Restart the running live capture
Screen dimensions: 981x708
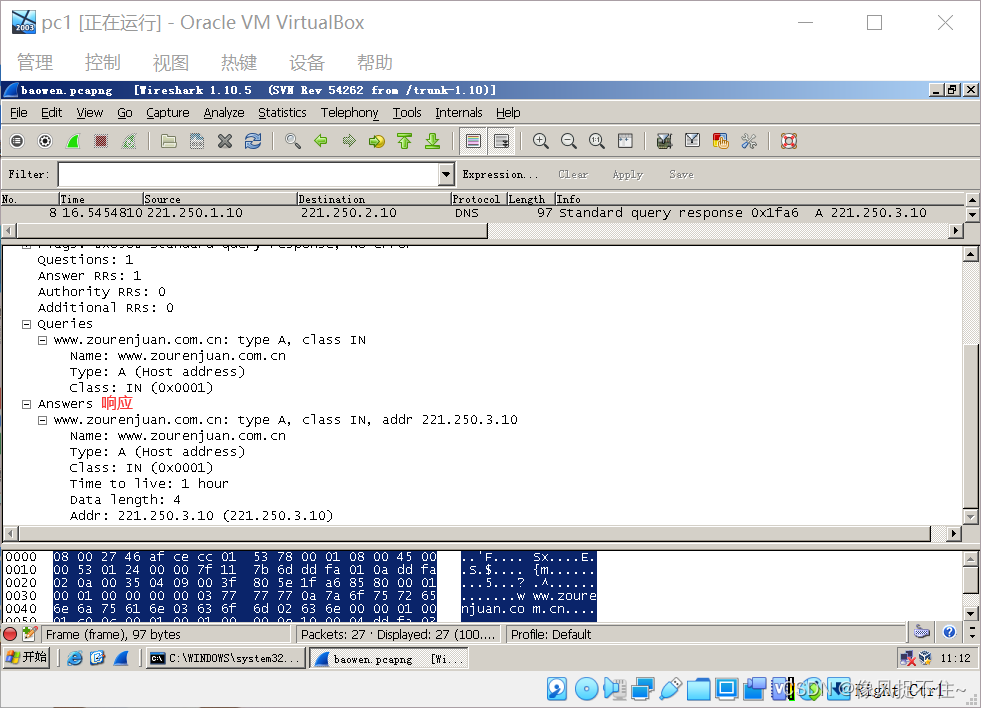pyautogui.click(x=129, y=141)
